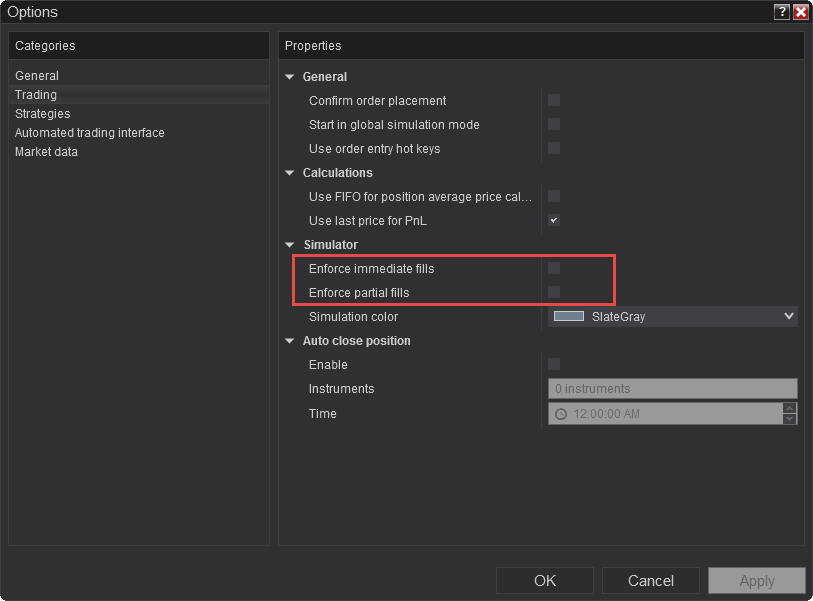Enable Use order entry hot keys

click(554, 148)
